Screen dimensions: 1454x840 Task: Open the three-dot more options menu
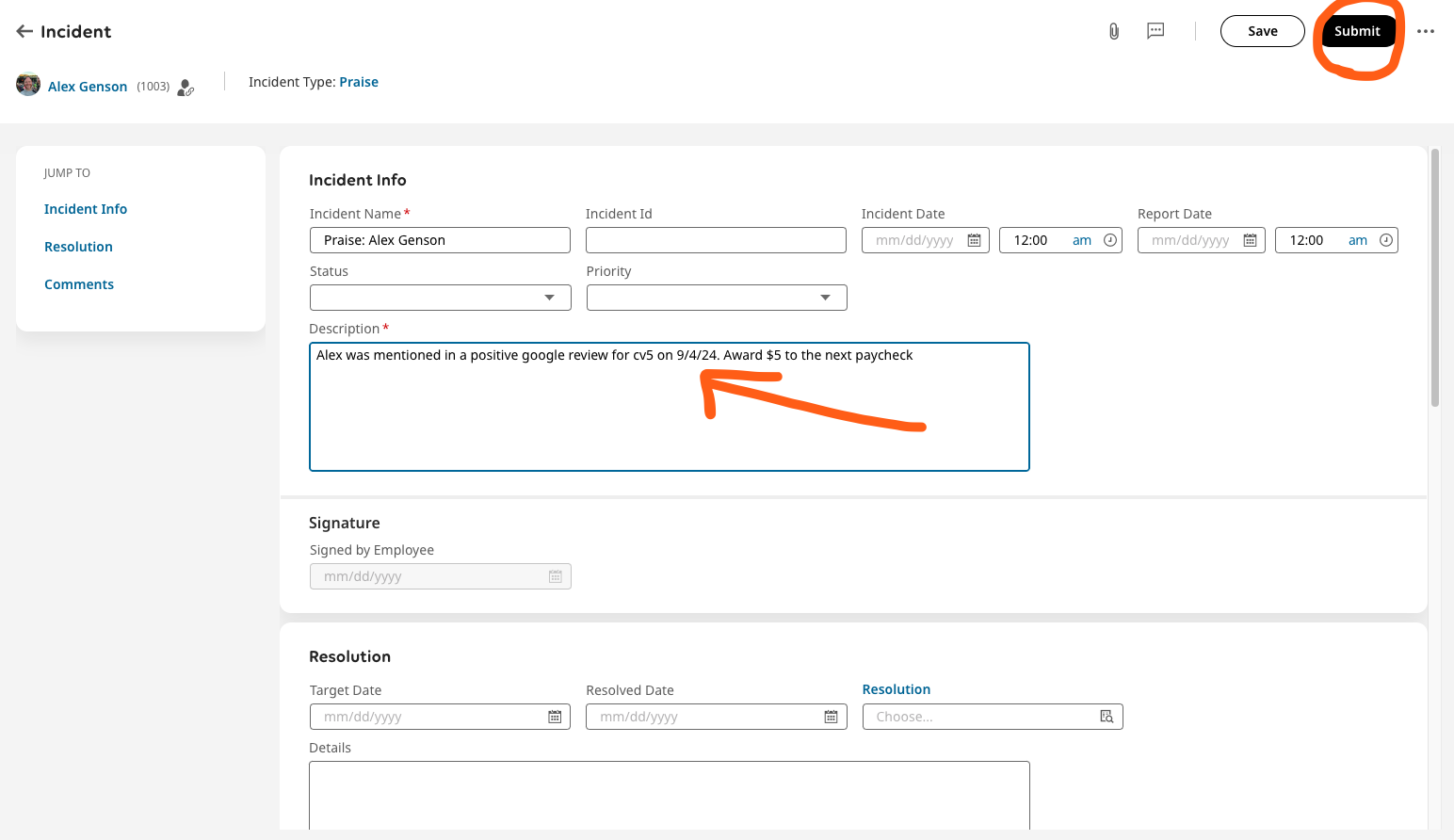click(1426, 31)
